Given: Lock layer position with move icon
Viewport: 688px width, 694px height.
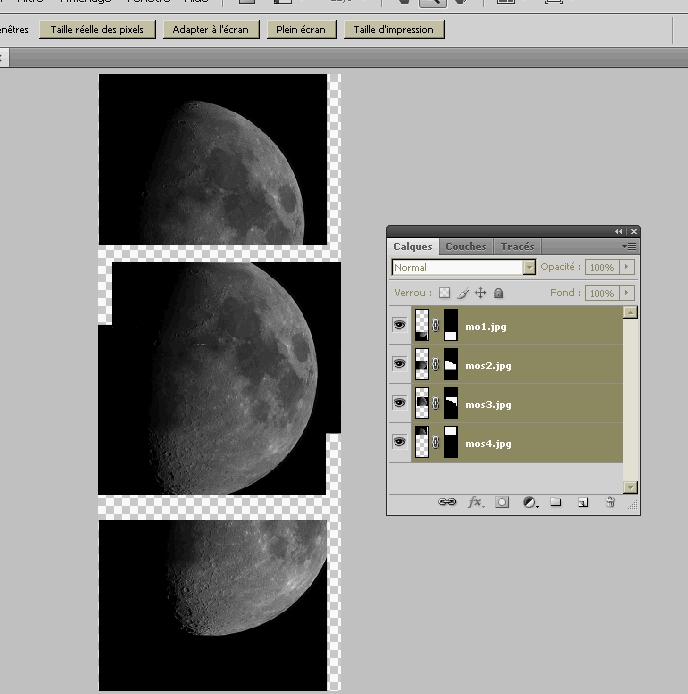Looking at the screenshot, I should pyautogui.click(x=480, y=293).
